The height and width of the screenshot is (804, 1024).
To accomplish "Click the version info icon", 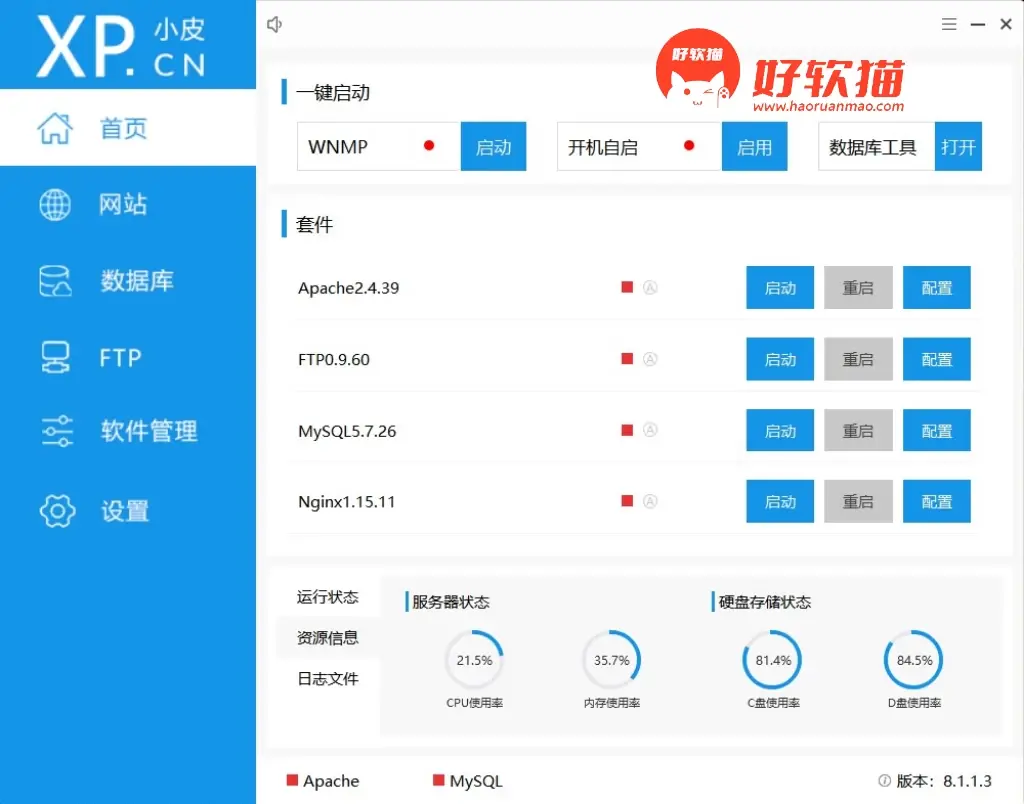I will point(884,780).
